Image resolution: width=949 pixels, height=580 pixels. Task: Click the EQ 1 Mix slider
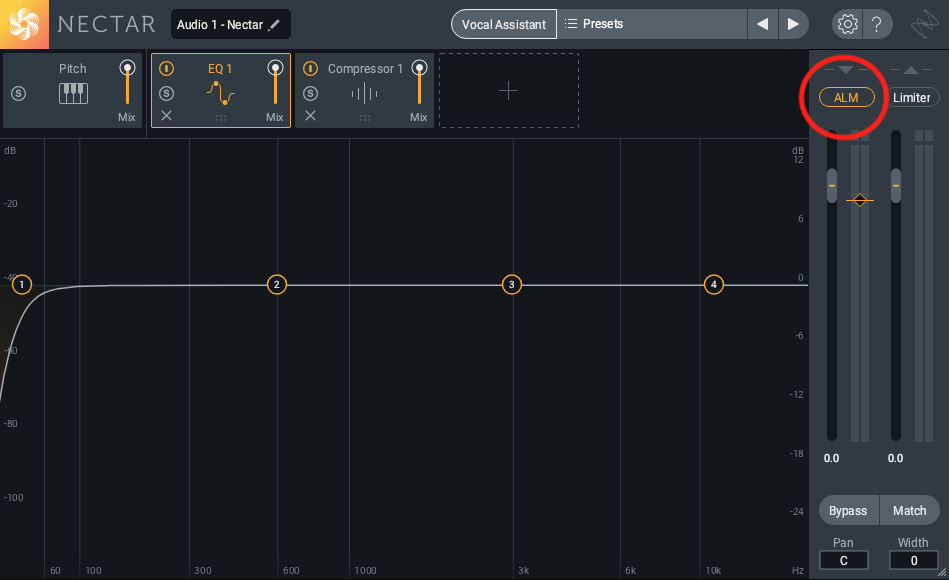pyautogui.click(x=275, y=84)
